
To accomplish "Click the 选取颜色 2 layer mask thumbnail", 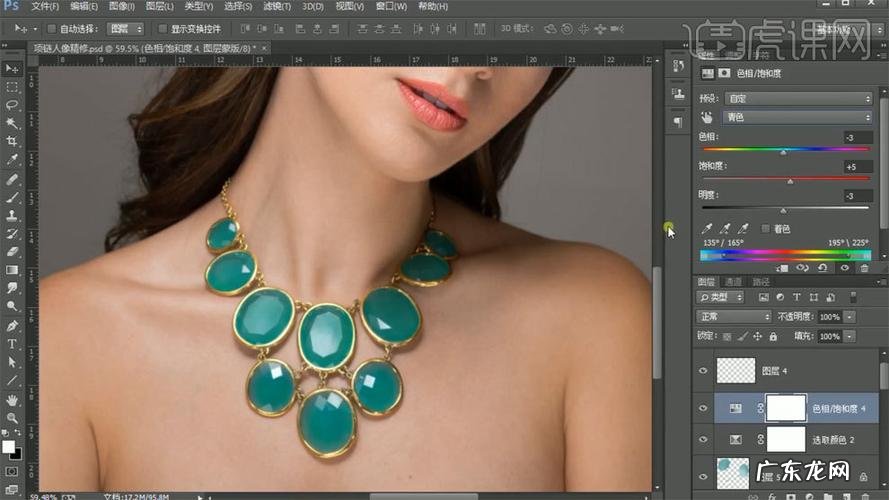I will (x=786, y=438).
